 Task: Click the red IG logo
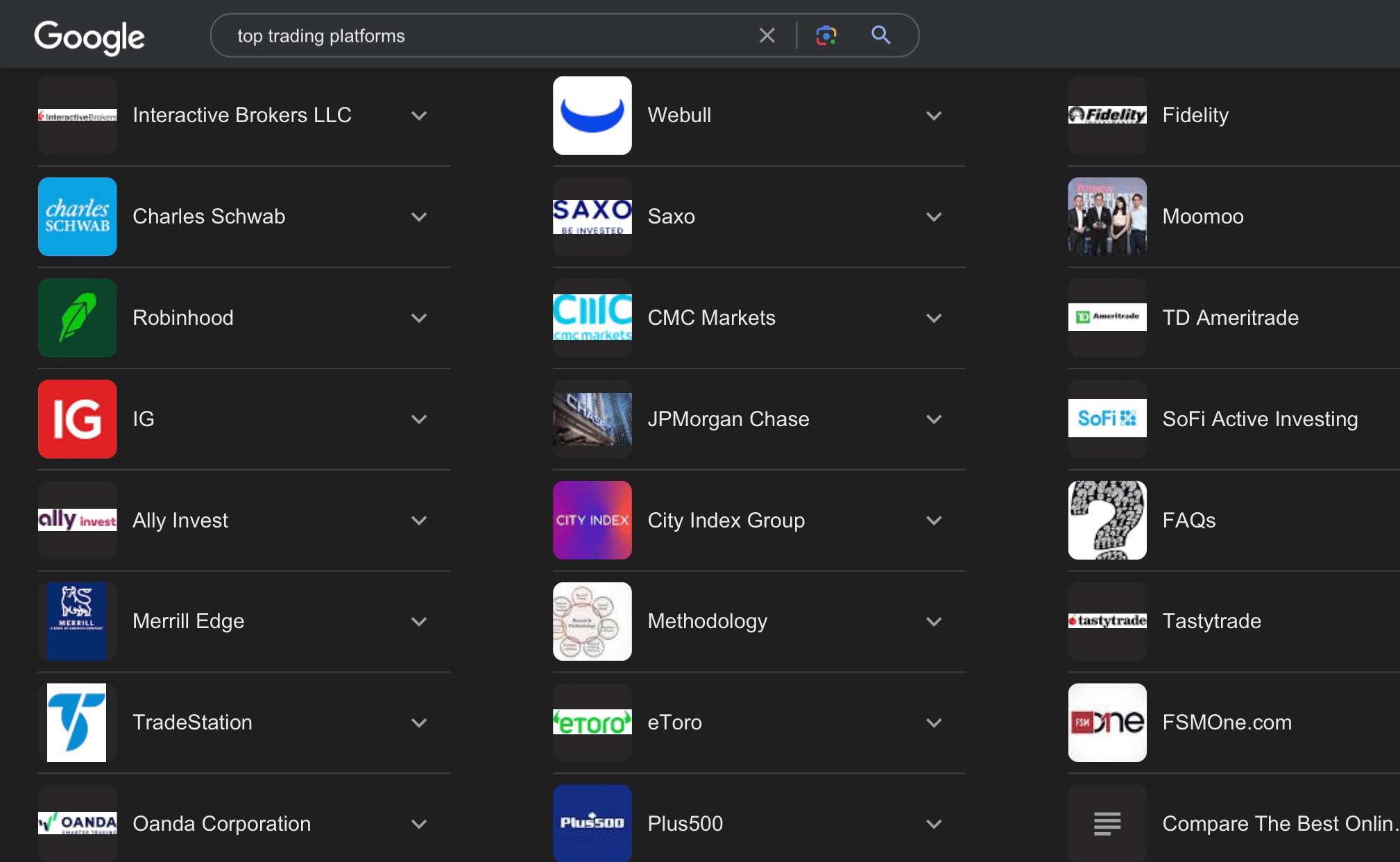pos(77,419)
